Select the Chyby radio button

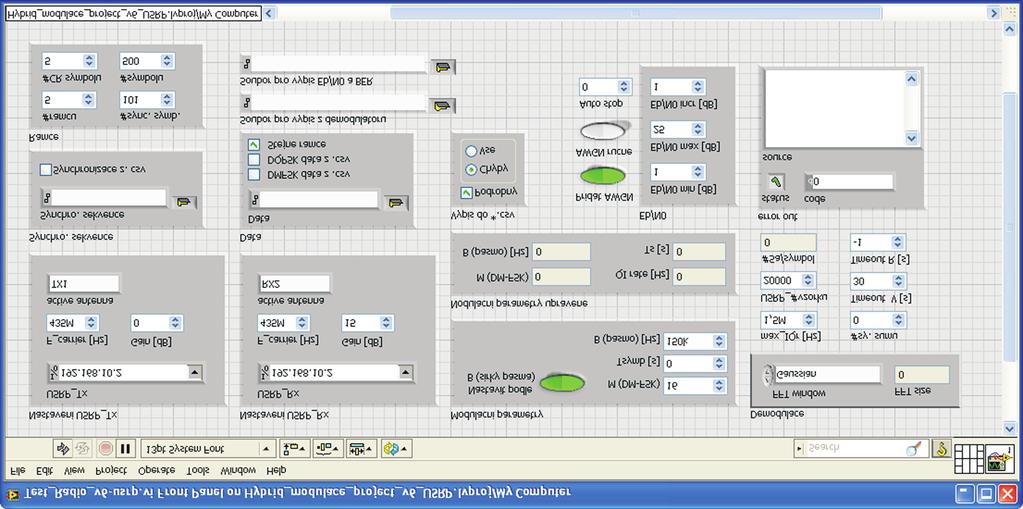pyautogui.click(x=471, y=170)
